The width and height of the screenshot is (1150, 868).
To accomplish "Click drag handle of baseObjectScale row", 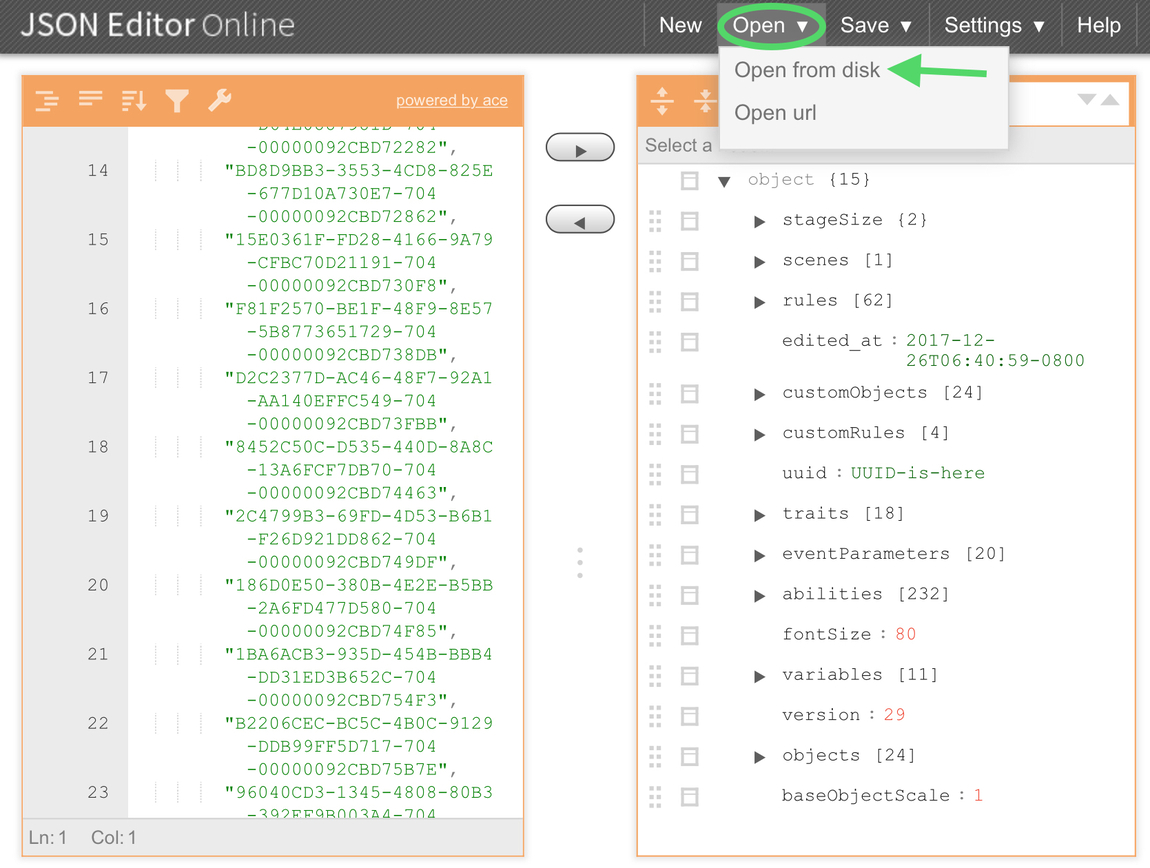I will point(655,797).
